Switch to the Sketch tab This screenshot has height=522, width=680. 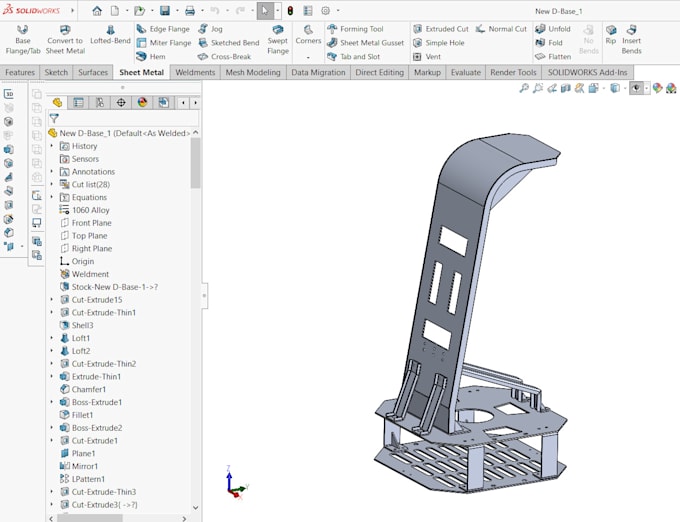(x=56, y=72)
